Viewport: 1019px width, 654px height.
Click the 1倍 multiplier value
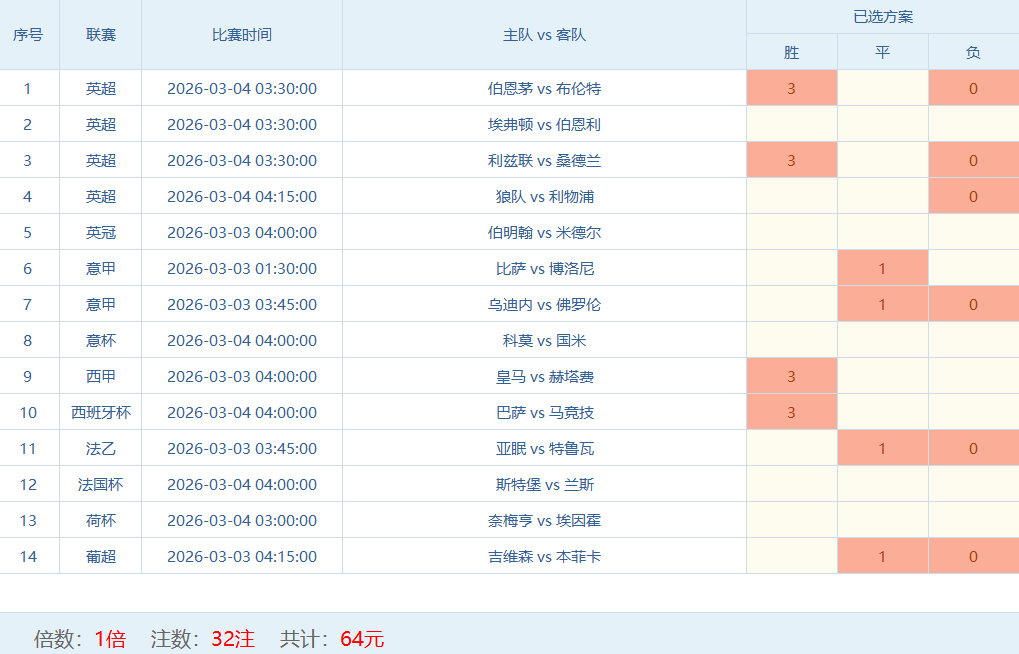click(x=110, y=639)
